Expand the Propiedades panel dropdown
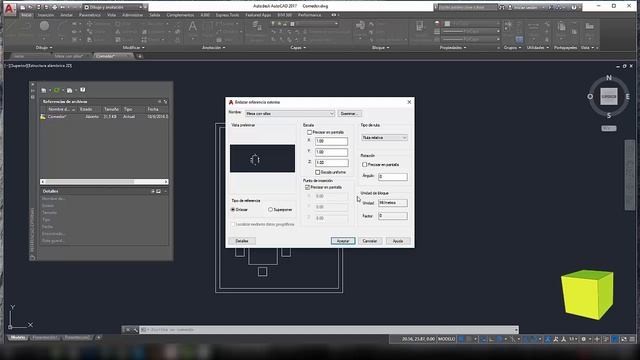 coord(453,48)
